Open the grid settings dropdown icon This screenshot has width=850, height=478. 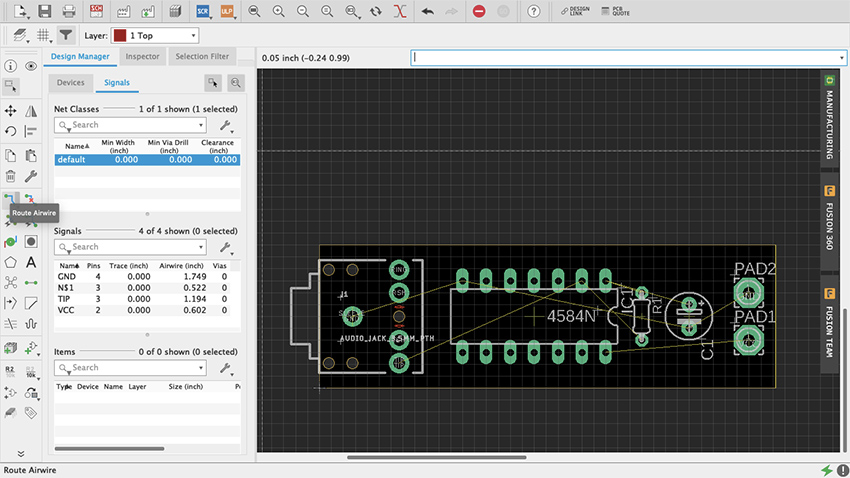pos(43,35)
